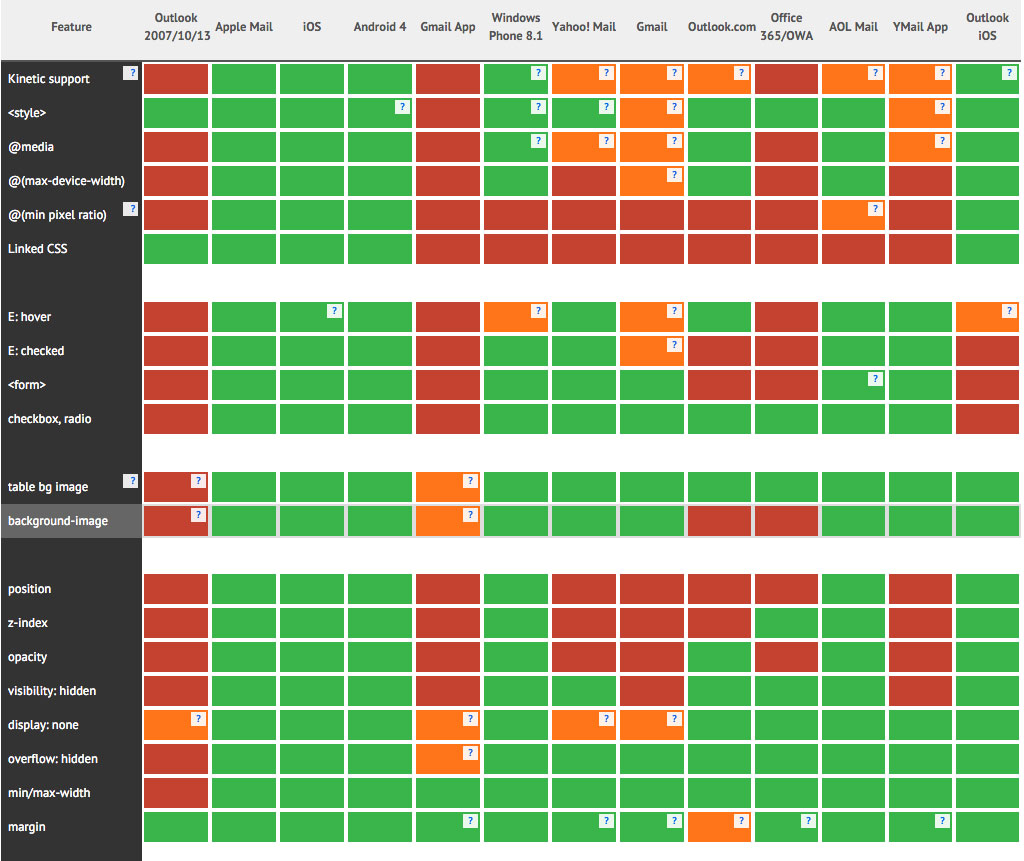Select the red background-image cell under Outlook.com

[719, 521]
